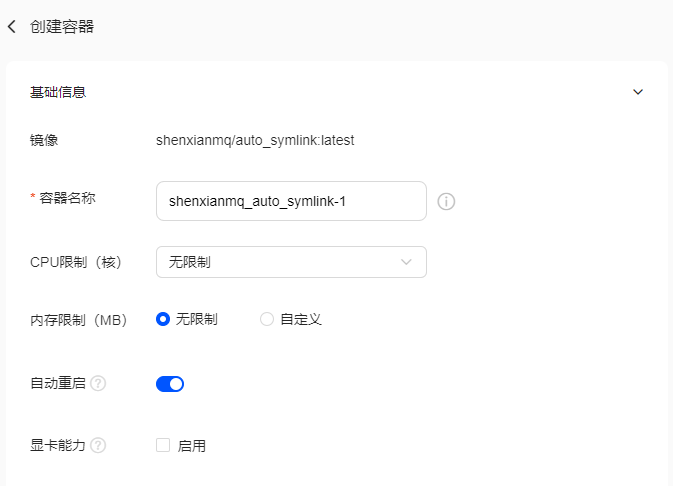Click the 启用 label text
Screen dimensions: 673x486
[x=191, y=446]
